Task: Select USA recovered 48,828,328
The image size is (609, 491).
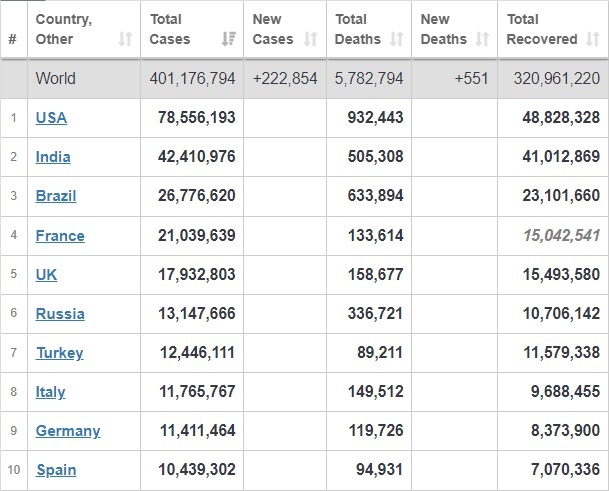Action: (561, 117)
